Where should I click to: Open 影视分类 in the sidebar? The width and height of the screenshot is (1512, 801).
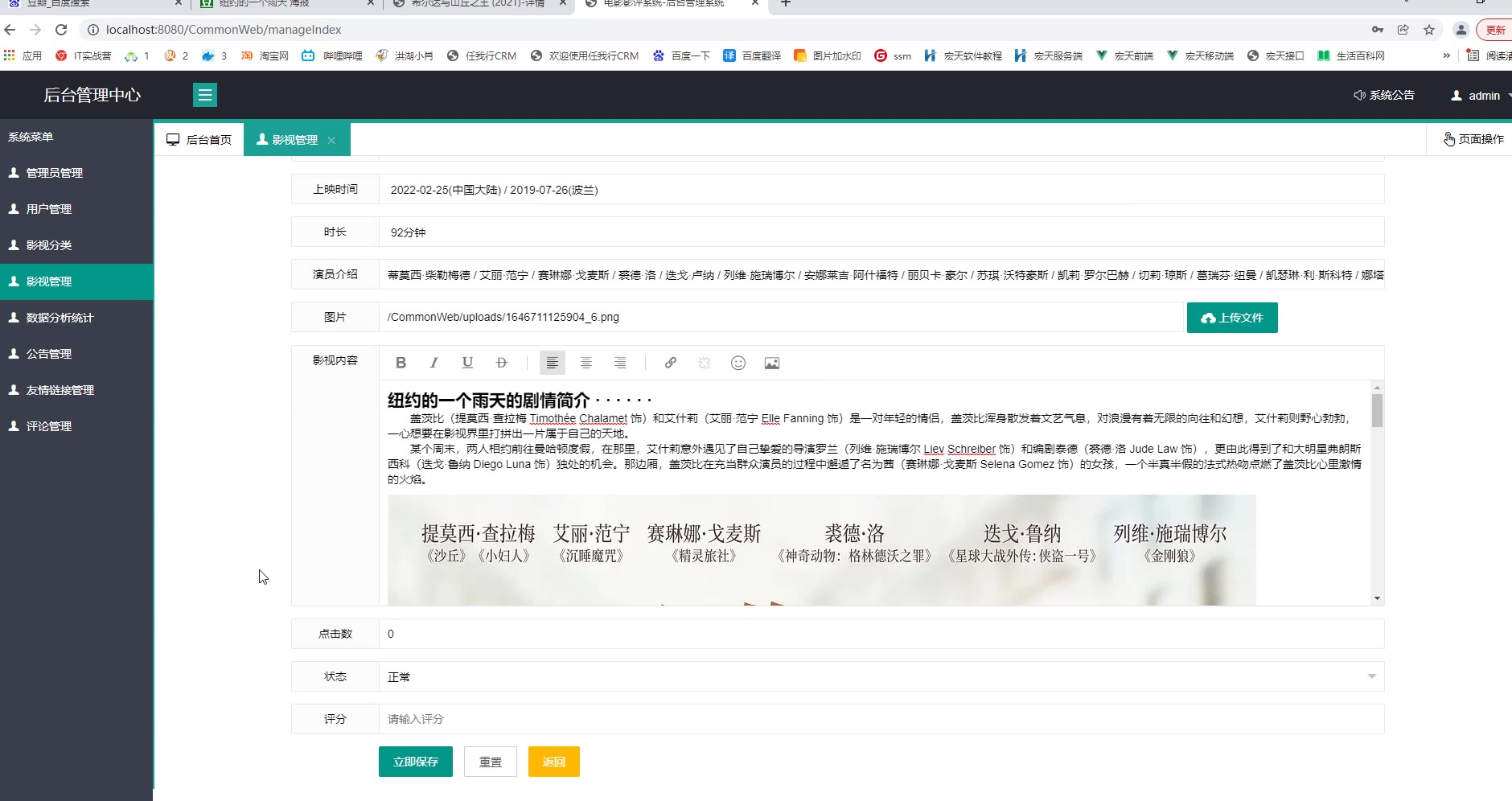(76, 245)
